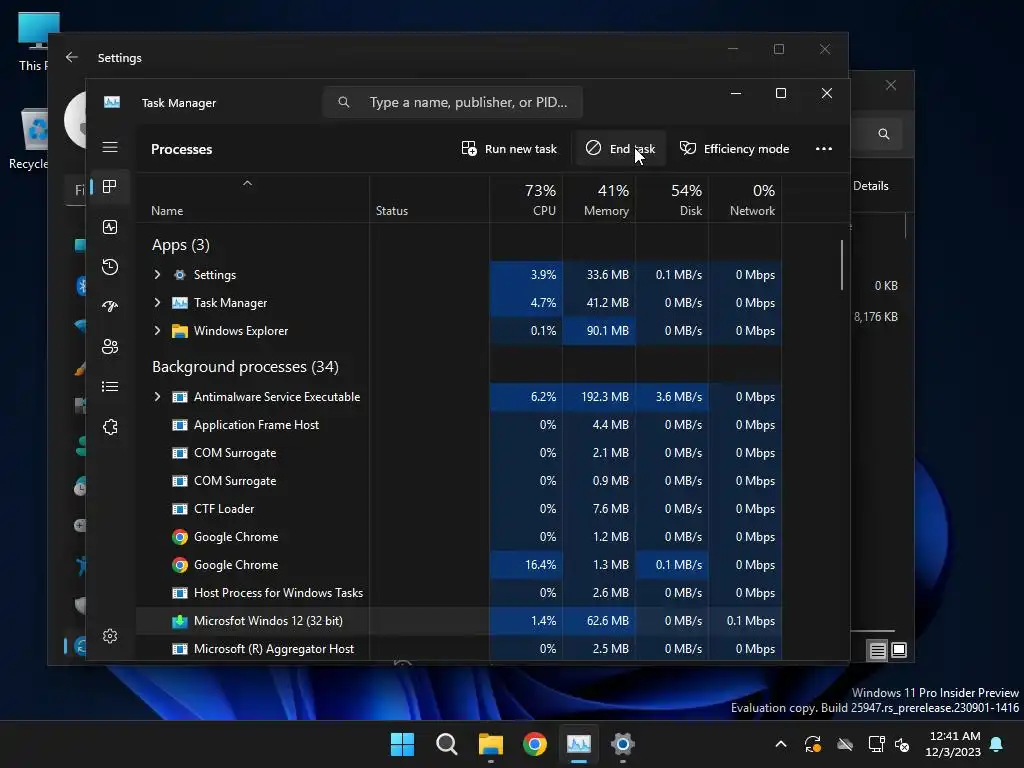Click the muted volume tray icon
This screenshot has width=1024, height=768.
click(x=903, y=744)
